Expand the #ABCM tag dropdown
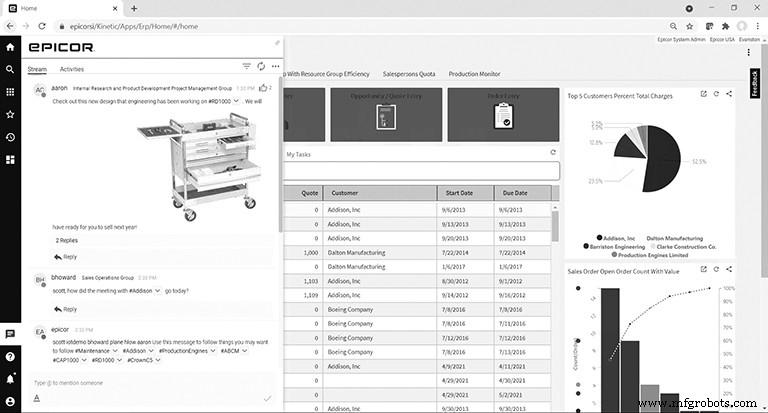The height and width of the screenshot is (413, 768). (244, 351)
